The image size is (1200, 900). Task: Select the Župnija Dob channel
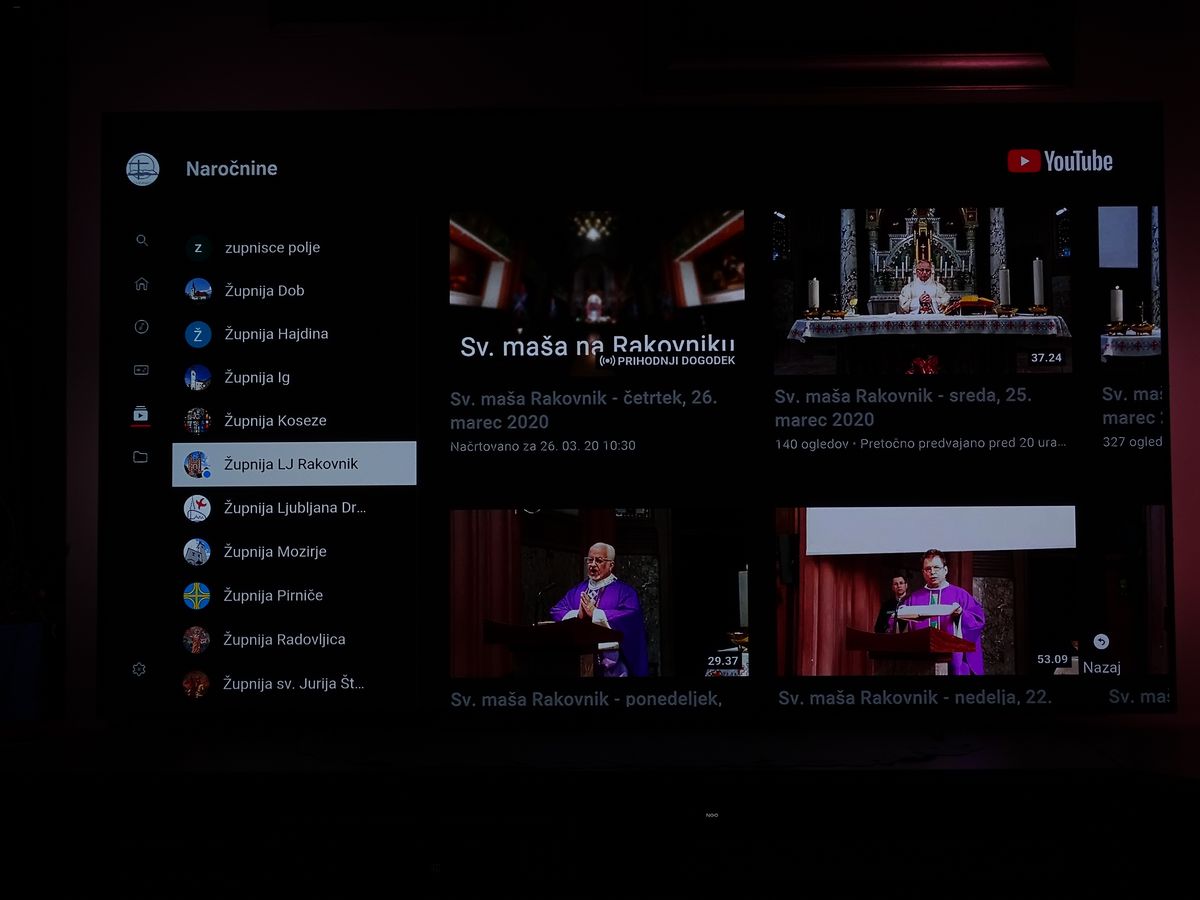(264, 291)
